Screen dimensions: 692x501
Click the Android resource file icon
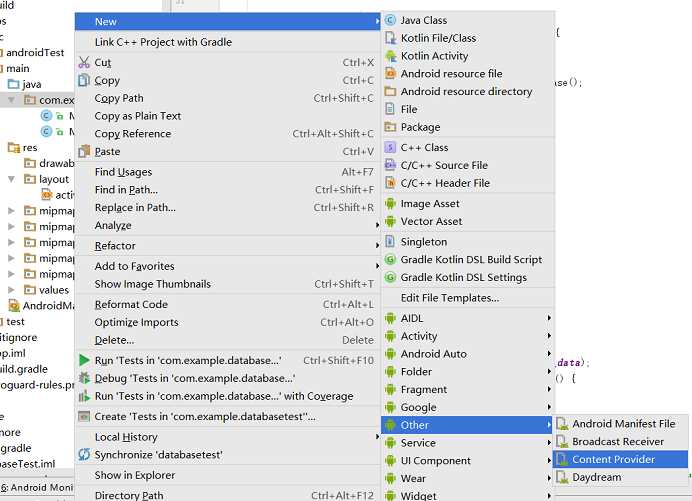pos(390,73)
